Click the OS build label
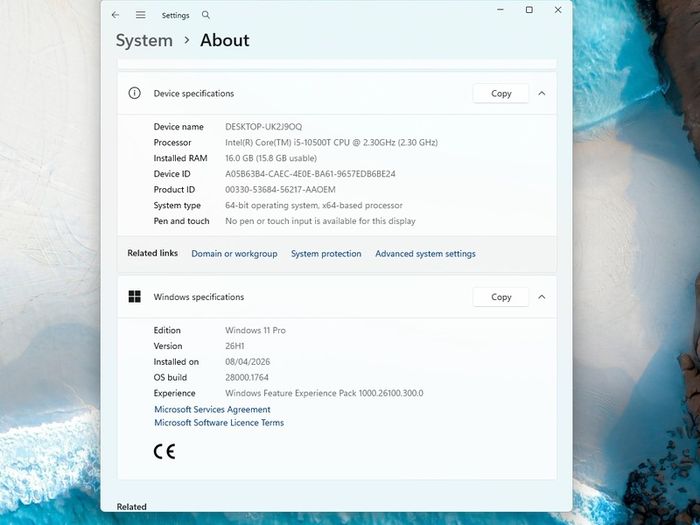Viewport: 700px width, 525px height. click(x=170, y=377)
